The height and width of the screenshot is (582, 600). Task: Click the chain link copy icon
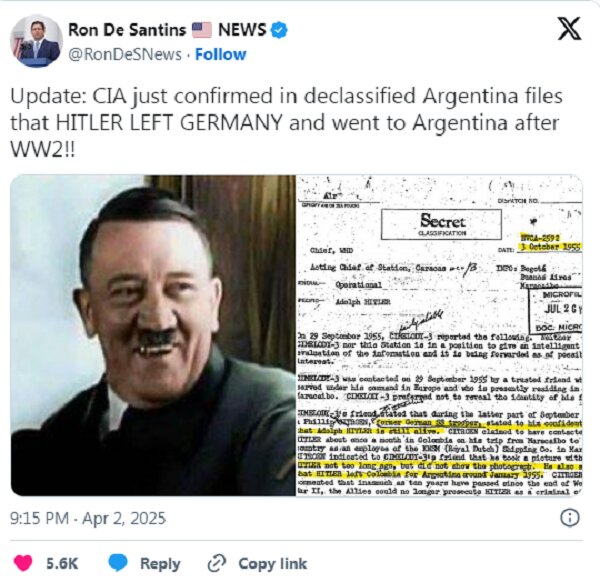coord(217,563)
